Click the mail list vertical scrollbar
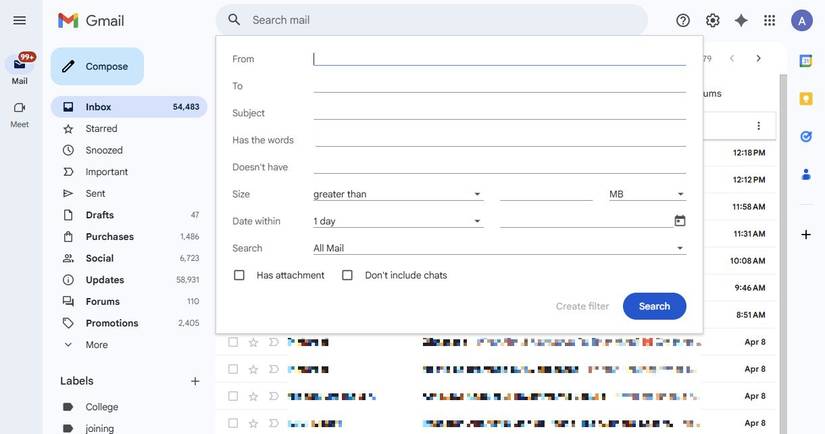Screen dimensions: 825x434 783,253
